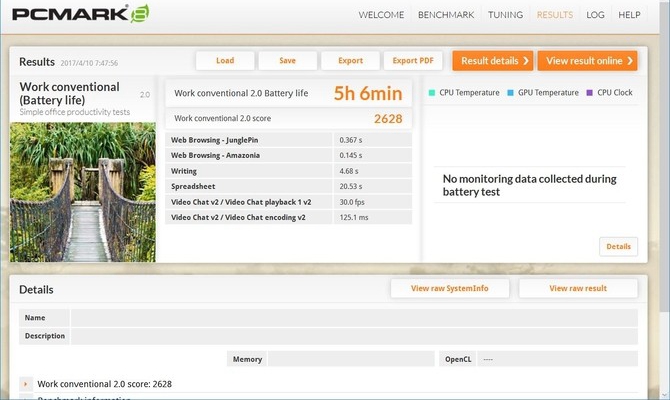The image size is (670, 400).
Task: Click Work conventional 2.0 Battery life label
Action: 241,93
